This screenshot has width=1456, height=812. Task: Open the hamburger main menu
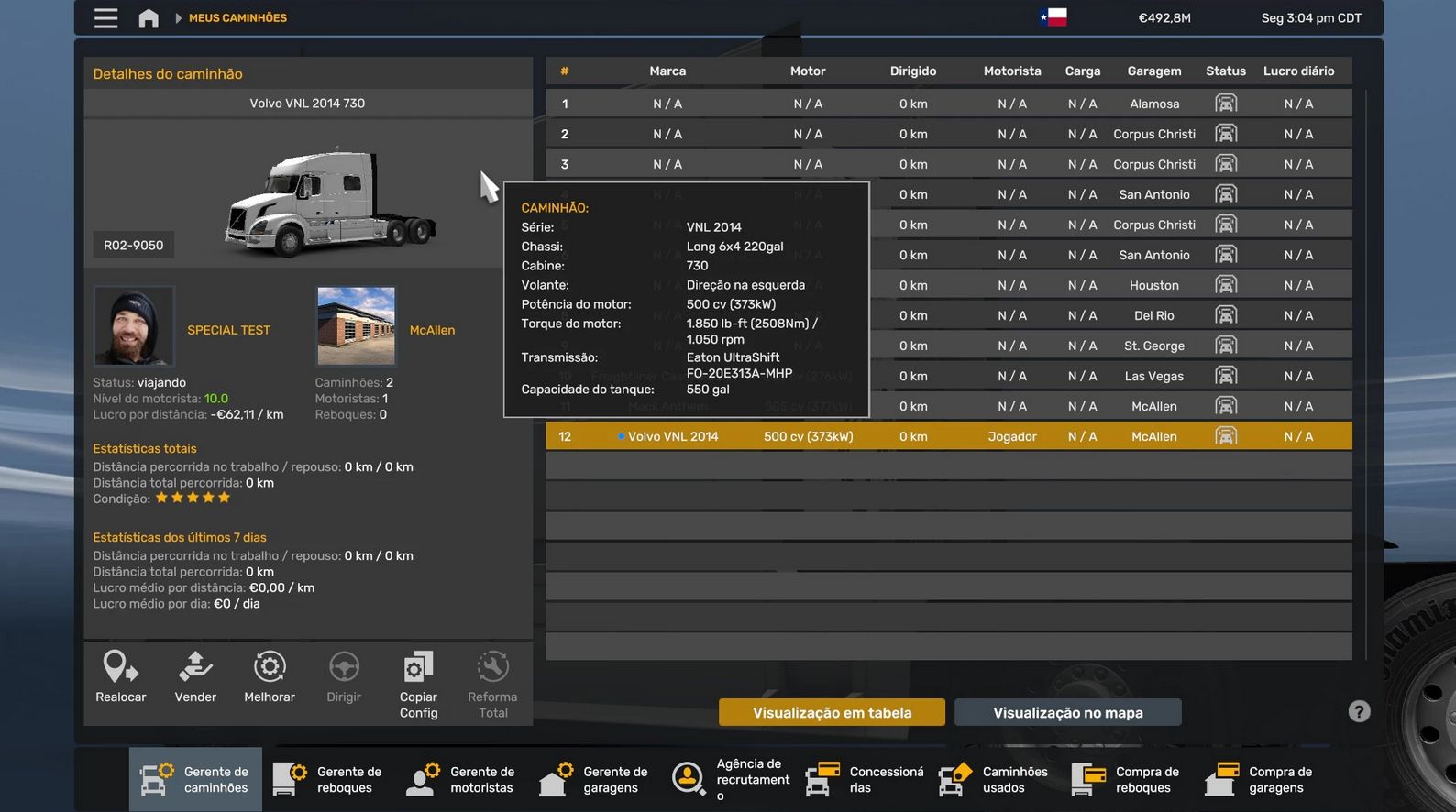[x=105, y=18]
